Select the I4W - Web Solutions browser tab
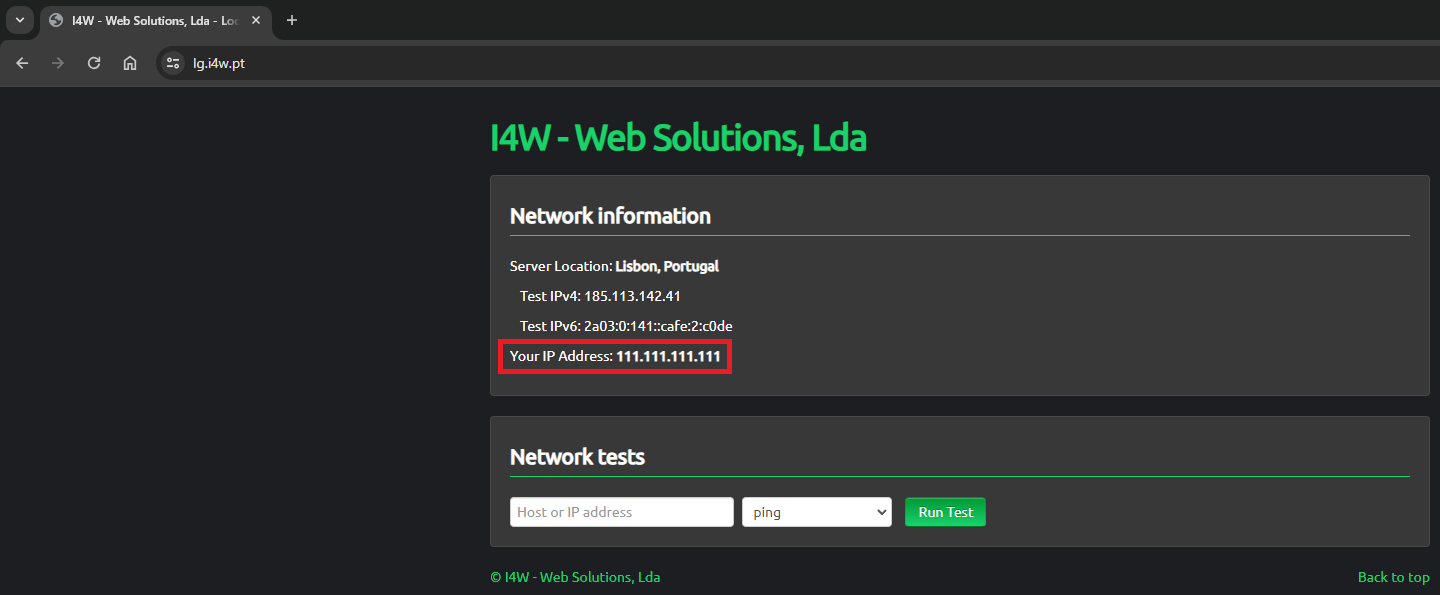Viewport: 1440px width, 595px height. pyautogui.click(x=150, y=20)
